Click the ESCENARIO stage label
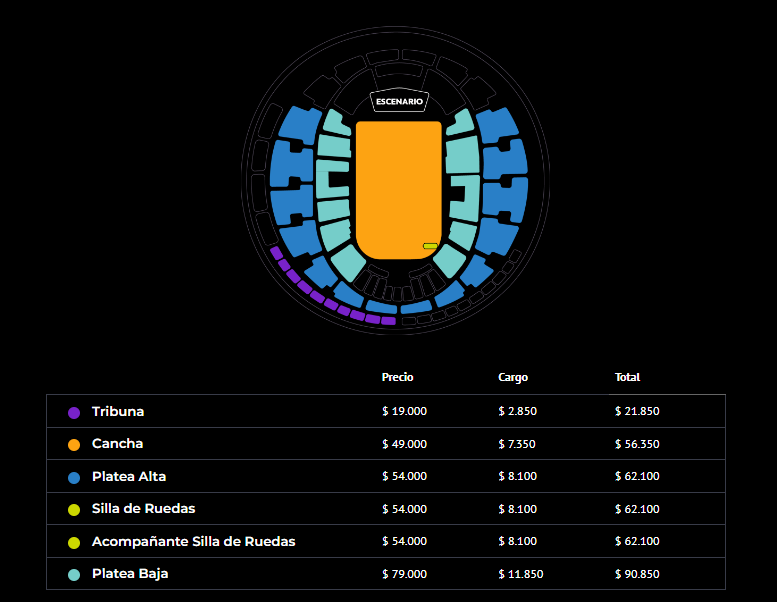The height and width of the screenshot is (602, 777). pyautogui.click(x=399, y=102)
